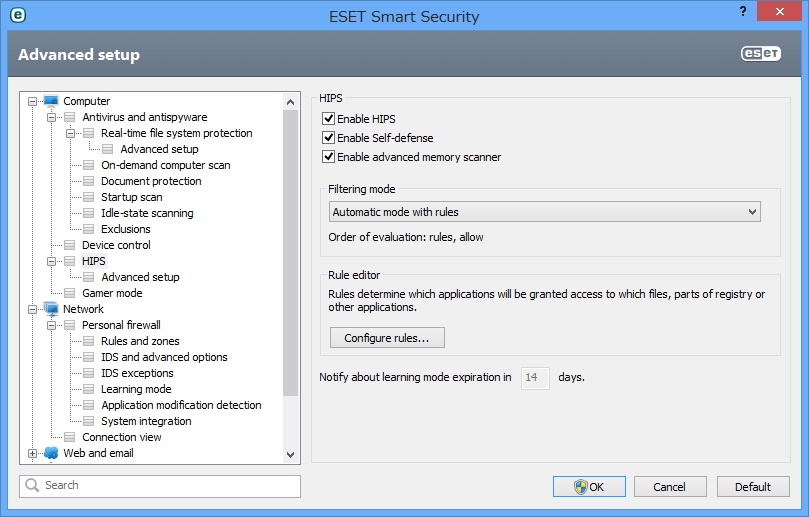The height and width of the screenshot is (517, 809).
Task: Click the learning mode expiration days field
Action: tap(535, 378)
